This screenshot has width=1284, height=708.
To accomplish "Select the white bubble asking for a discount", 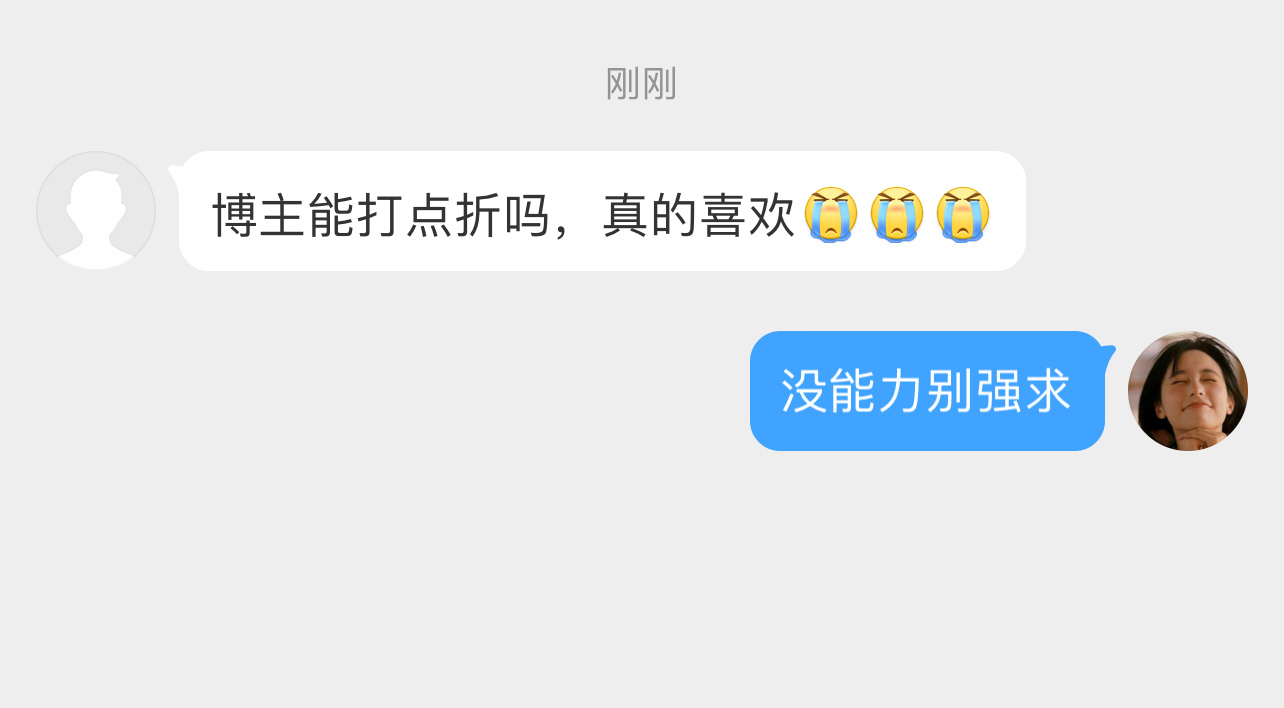I will 602,211.
